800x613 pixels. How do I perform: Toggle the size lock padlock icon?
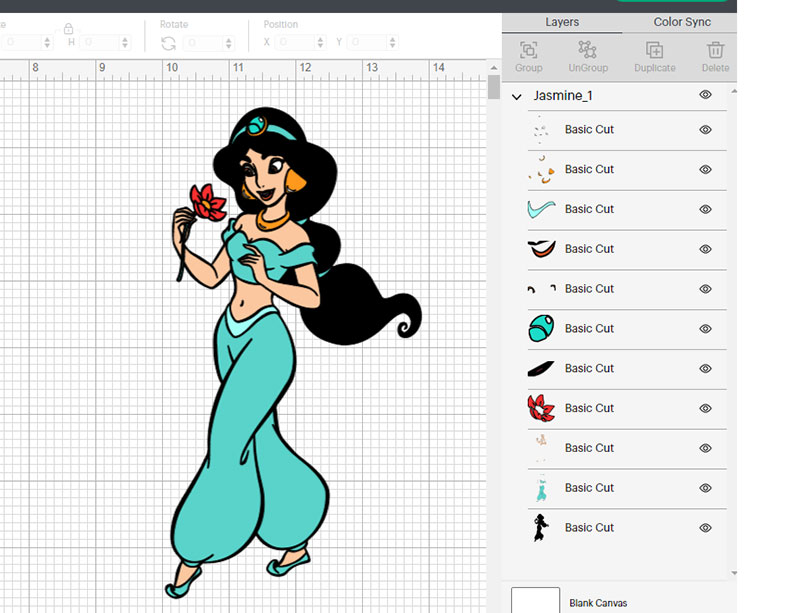(x=68, y=29)
